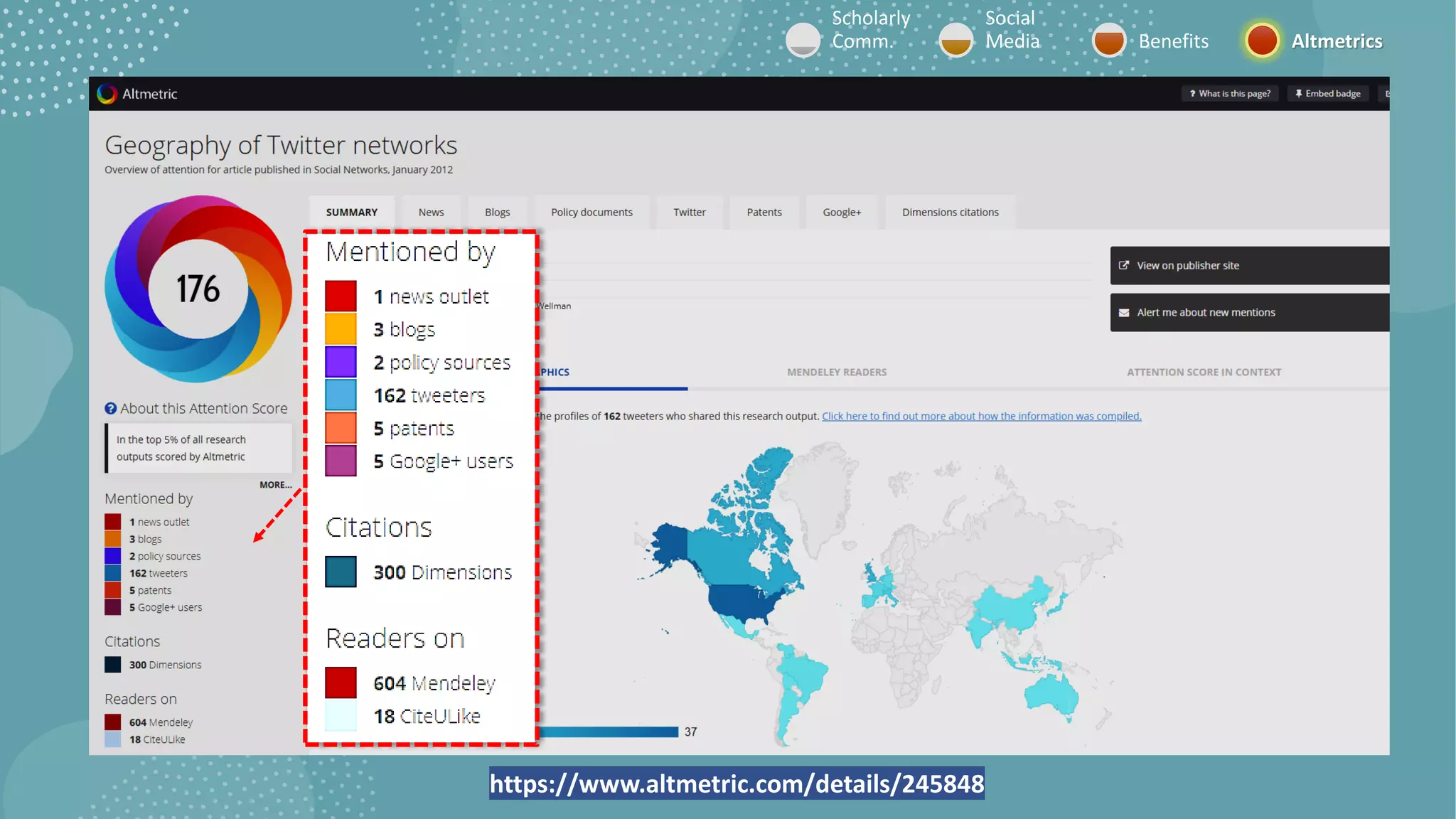The image size is (1456, 819).
Task: Click patents color swatch in sidebar
Action: (x=112, y=590)
